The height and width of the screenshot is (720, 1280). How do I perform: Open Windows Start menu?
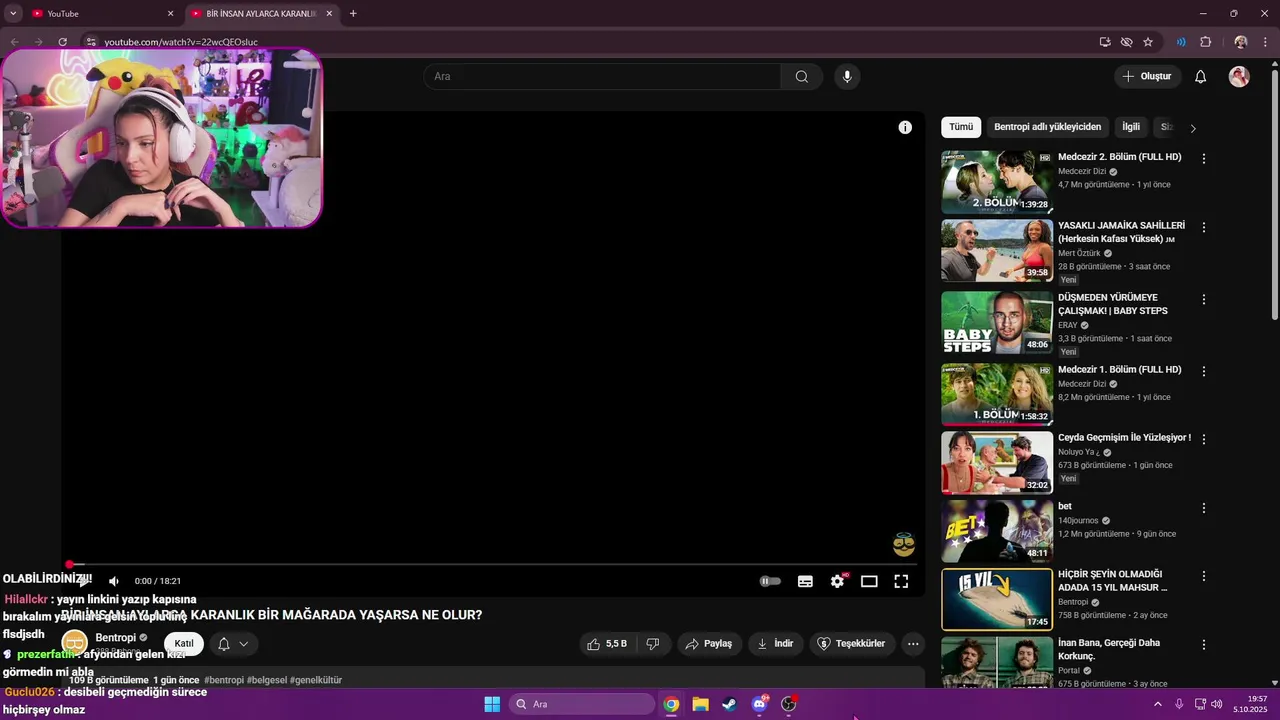[x=492, y=704]
